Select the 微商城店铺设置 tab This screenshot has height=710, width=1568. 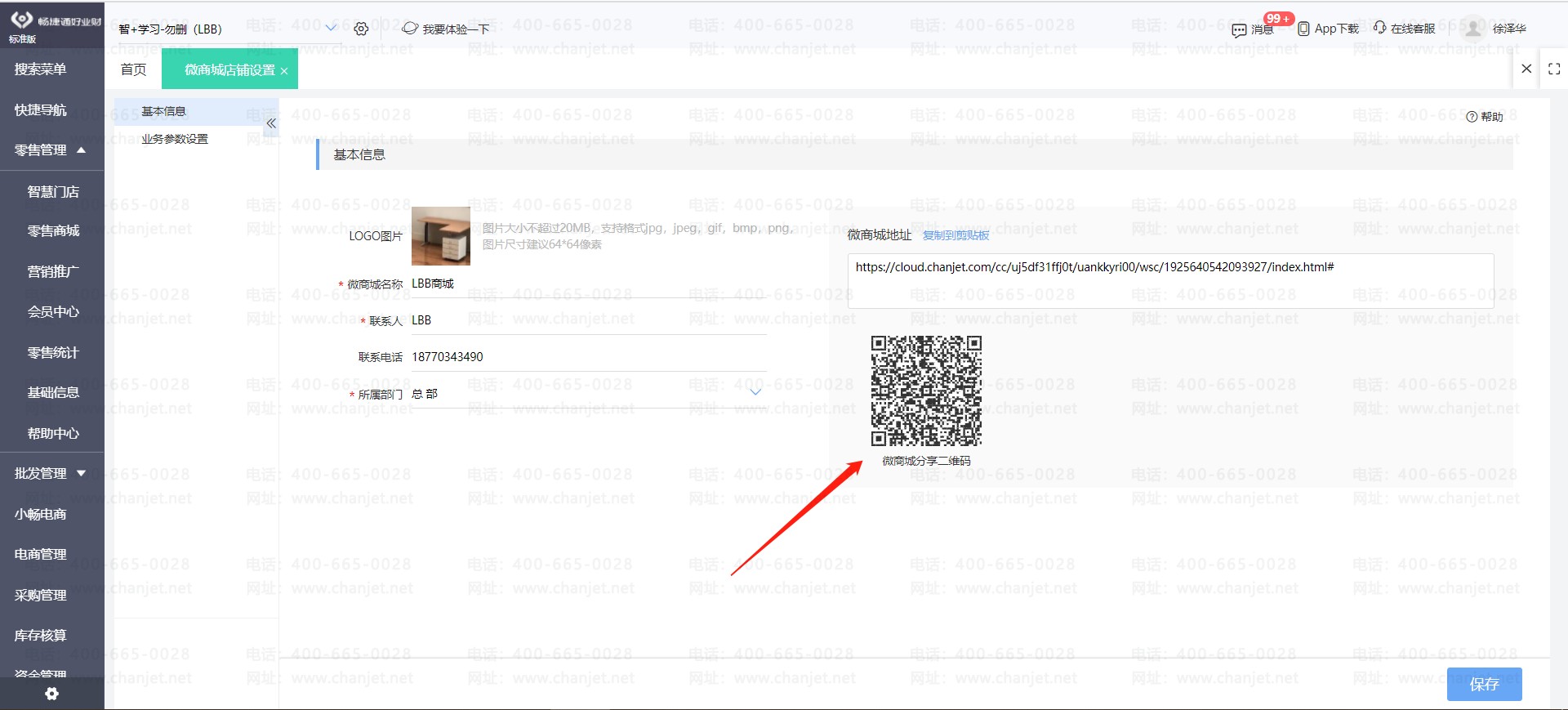point(229,69)
